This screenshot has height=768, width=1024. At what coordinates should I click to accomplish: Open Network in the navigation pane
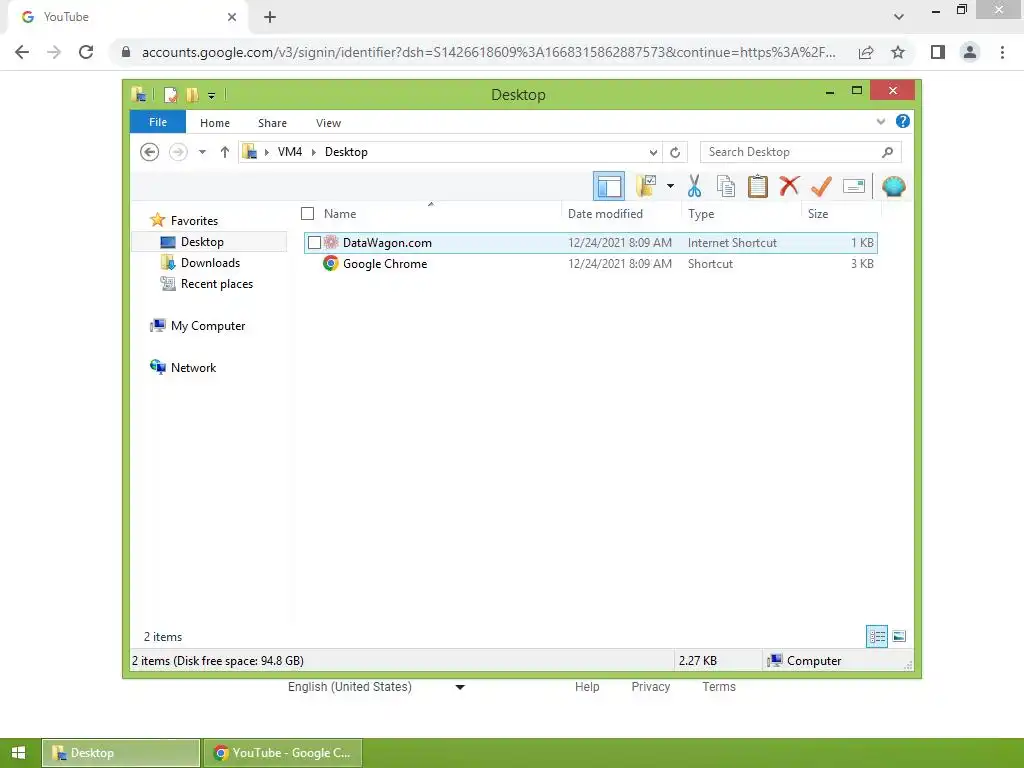pyautogui.click(x=193, y=367)
